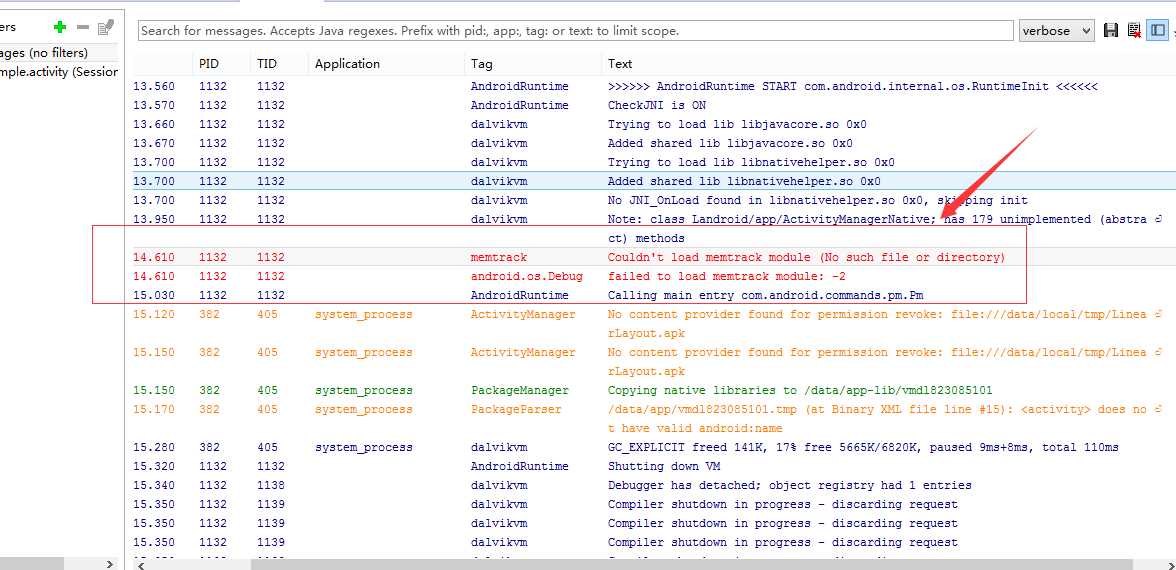Add a new logcat filter

coord(60,27)
